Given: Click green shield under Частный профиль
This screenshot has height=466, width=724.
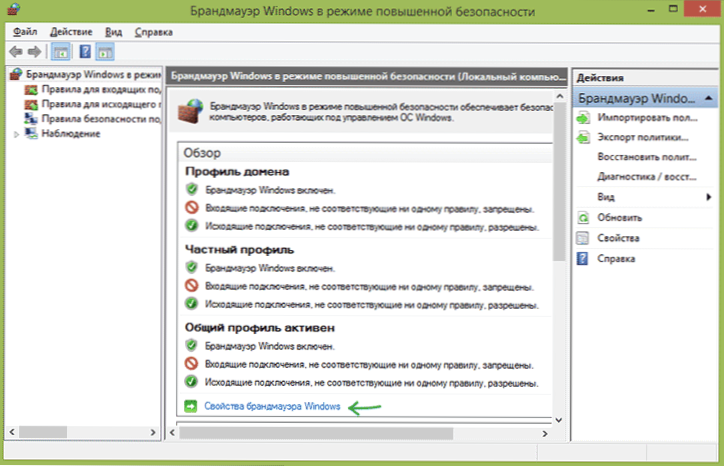Looking at the screenshot, I should tap(191, 267).
